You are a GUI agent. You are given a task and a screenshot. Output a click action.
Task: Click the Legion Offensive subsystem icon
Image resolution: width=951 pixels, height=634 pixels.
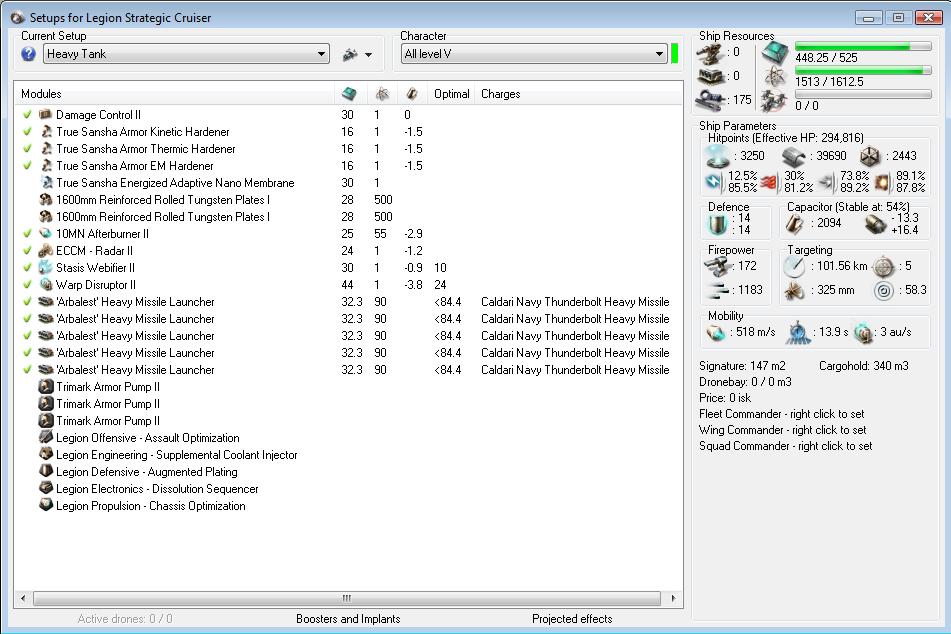pos(45,437)
